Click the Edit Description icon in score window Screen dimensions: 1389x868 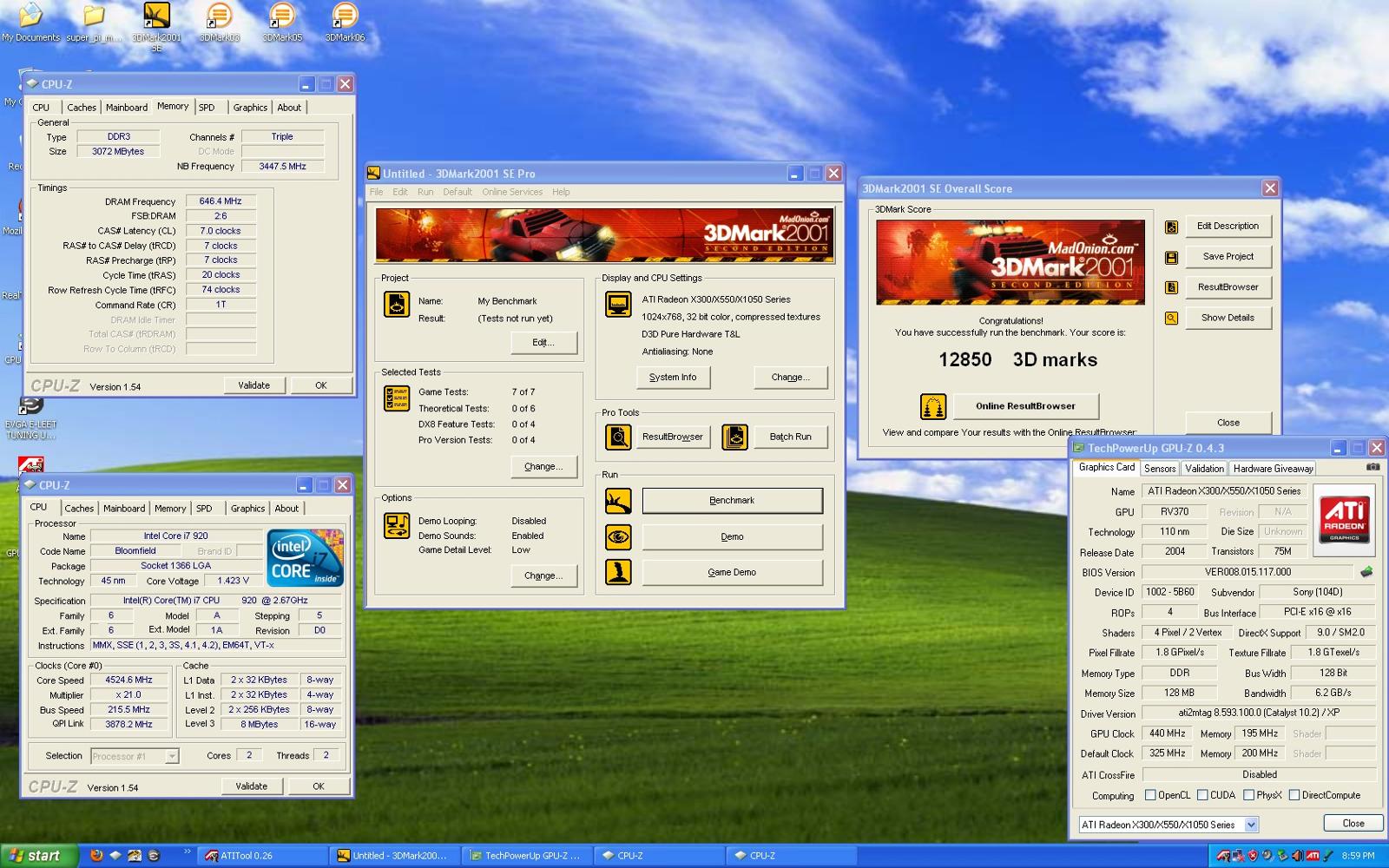point(1171,227)
